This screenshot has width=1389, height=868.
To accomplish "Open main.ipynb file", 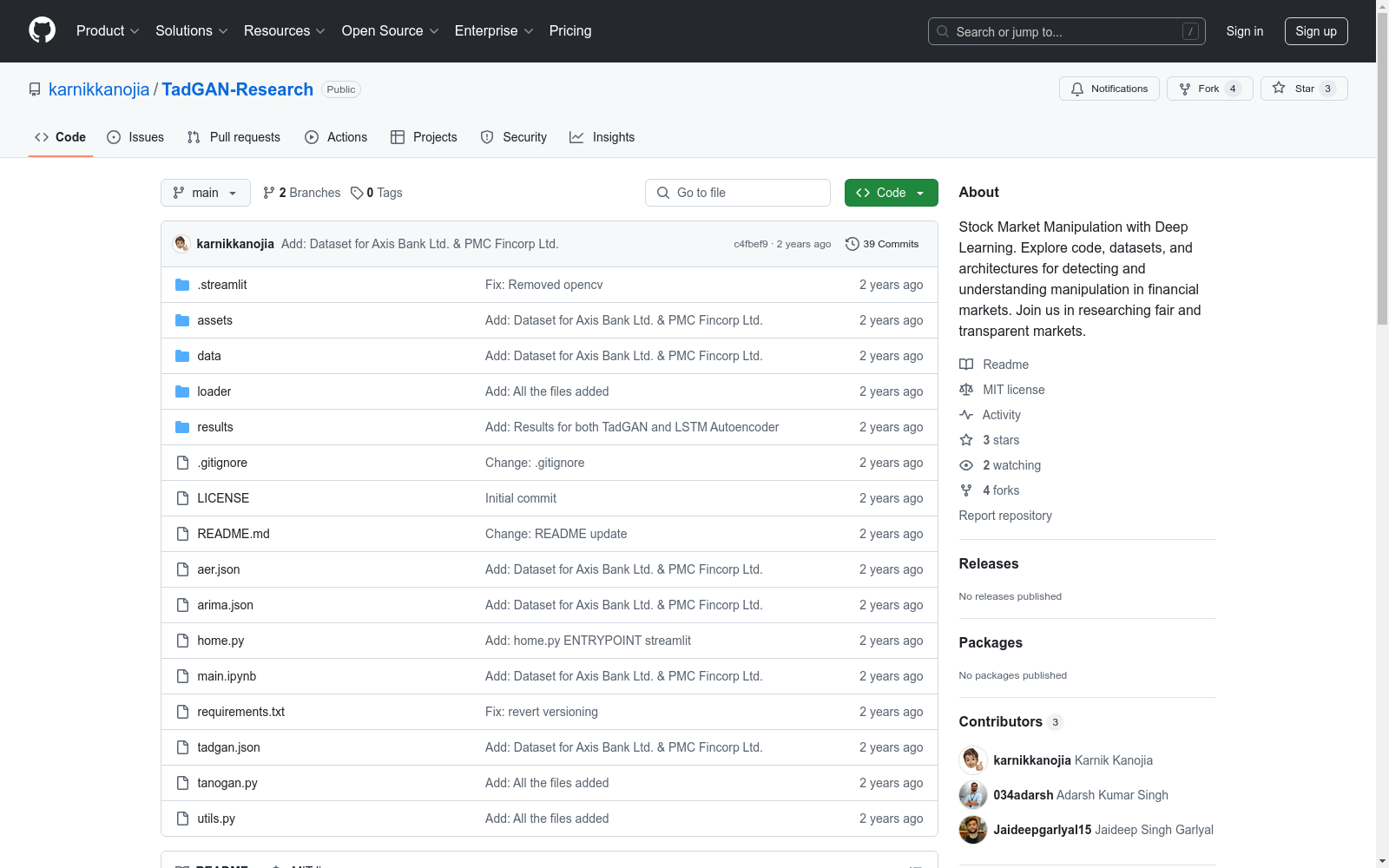I will [227, 676].
